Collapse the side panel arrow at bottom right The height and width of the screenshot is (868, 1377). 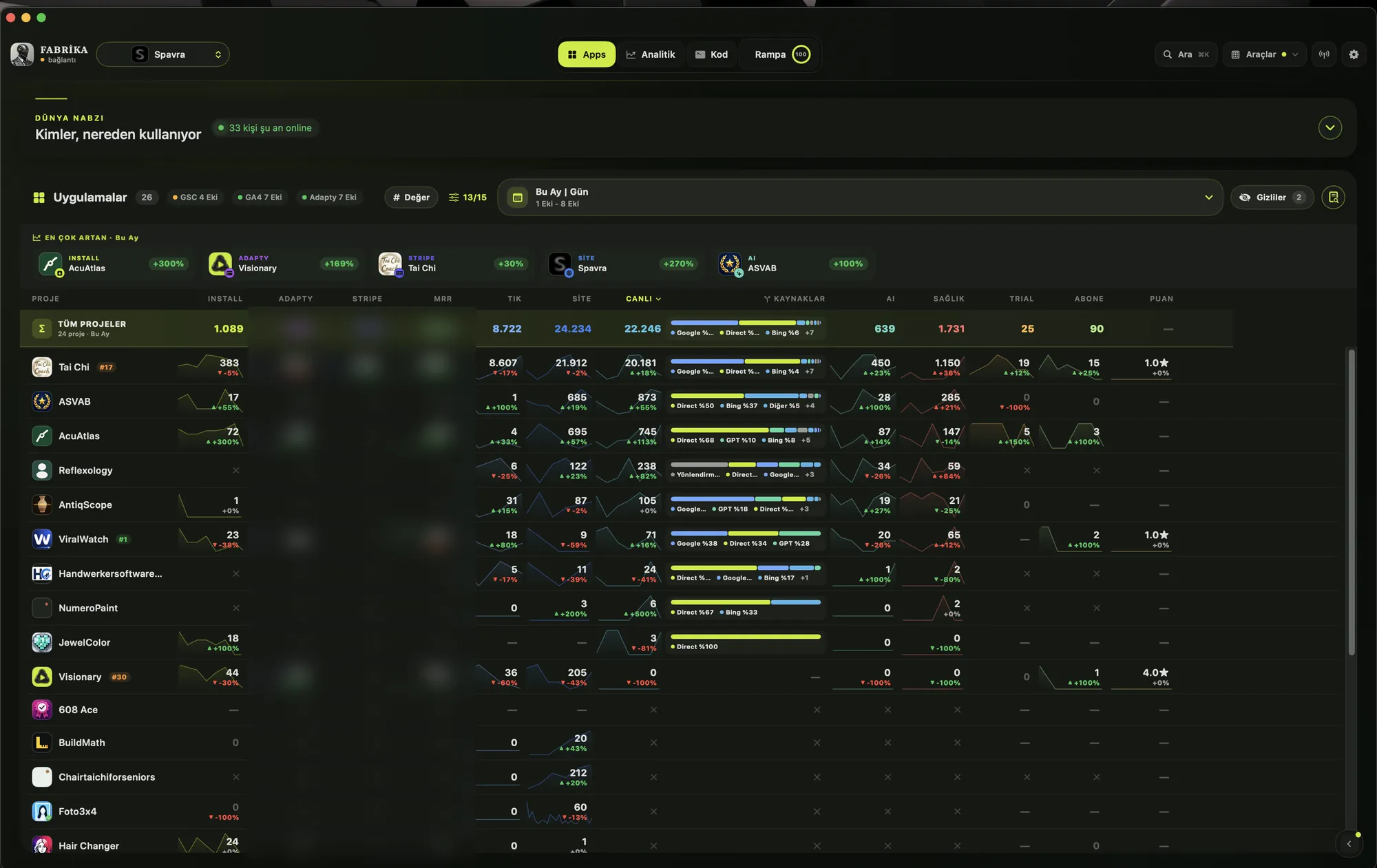coord(1349,844)
